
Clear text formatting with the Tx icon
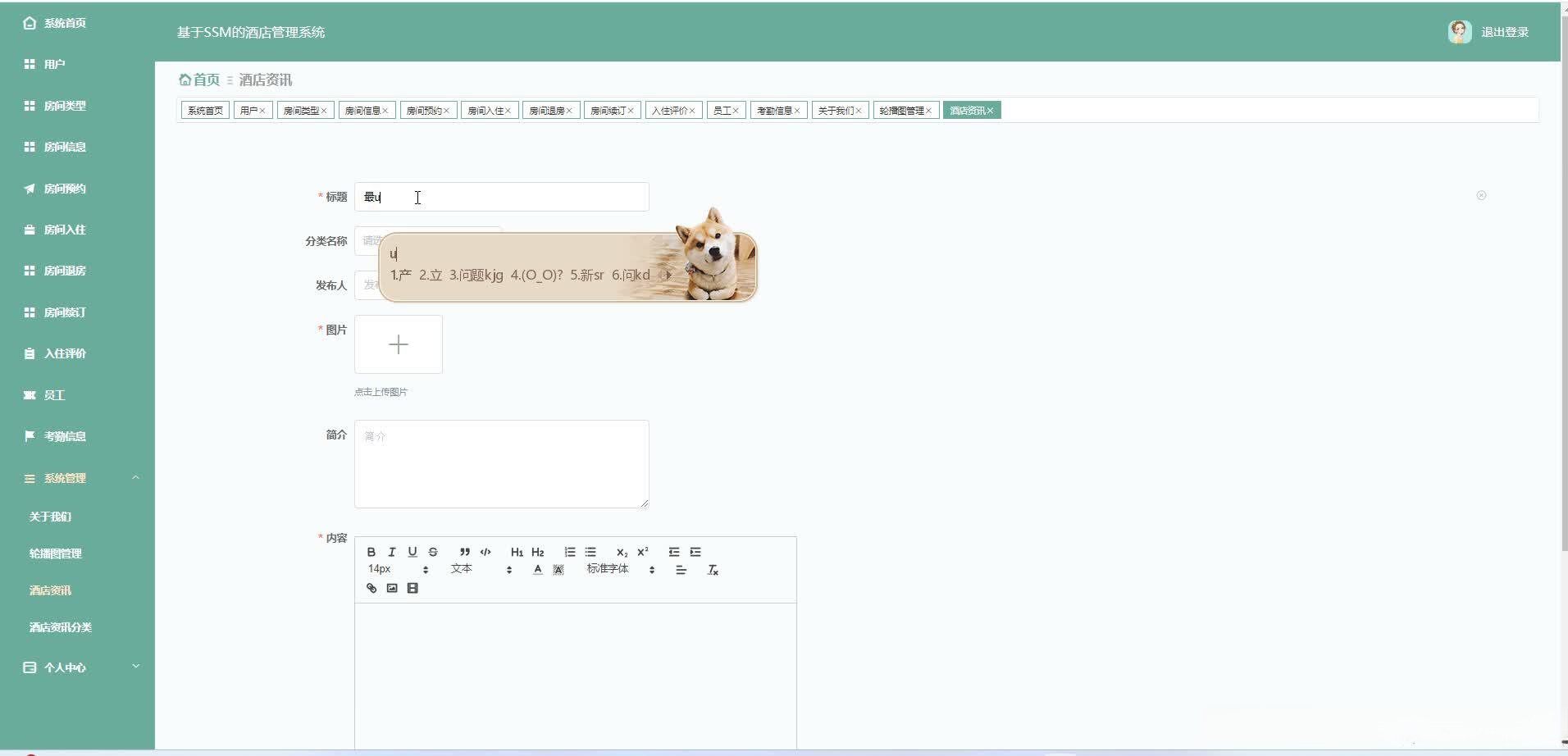(x=713, y=570)
